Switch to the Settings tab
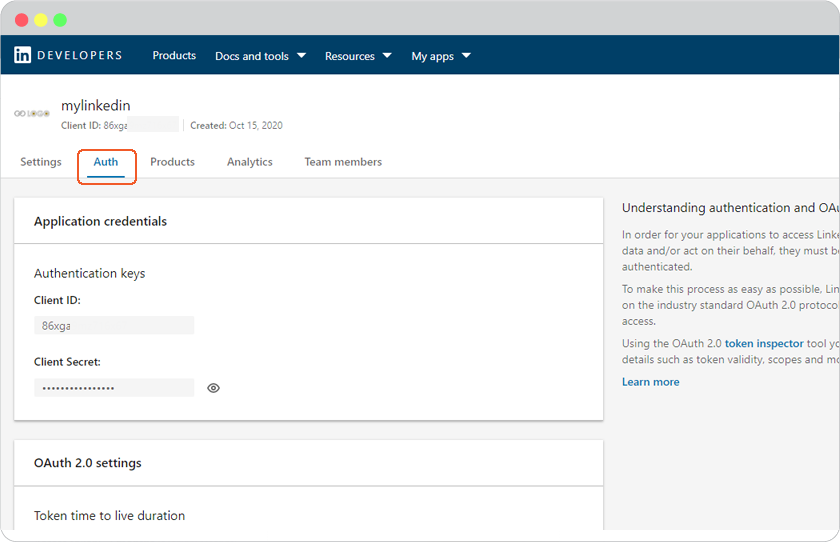The image size is (840, 542). (x=41, y=162)
